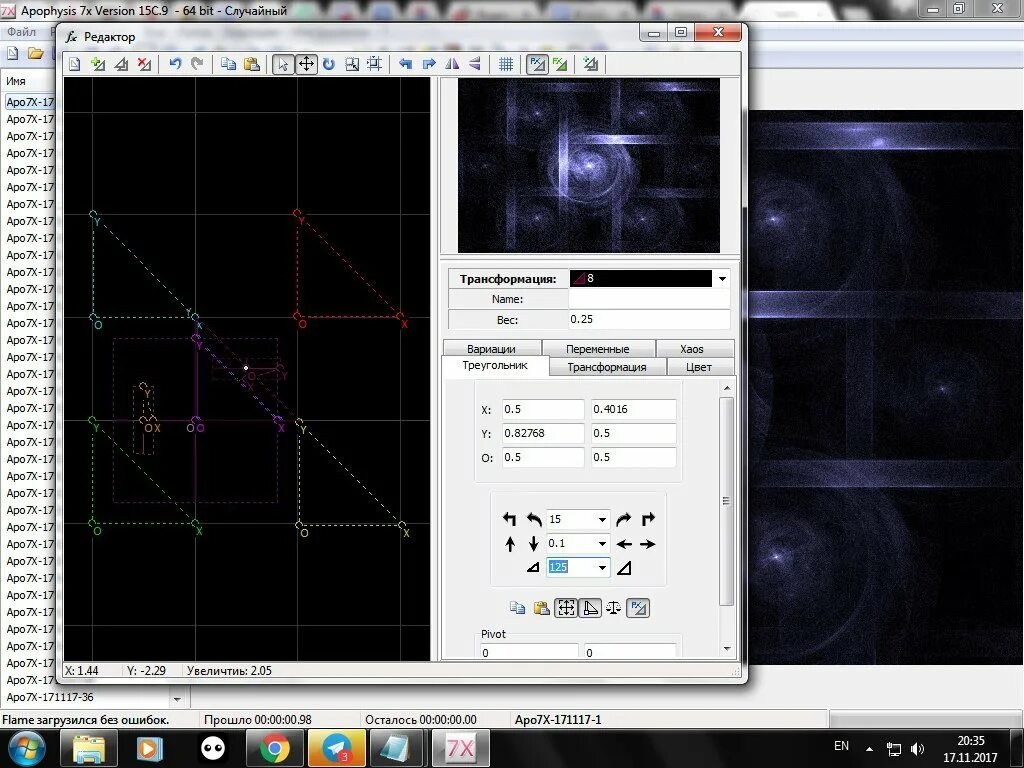Redo the editor action
1024x768 pixels.
197,64
